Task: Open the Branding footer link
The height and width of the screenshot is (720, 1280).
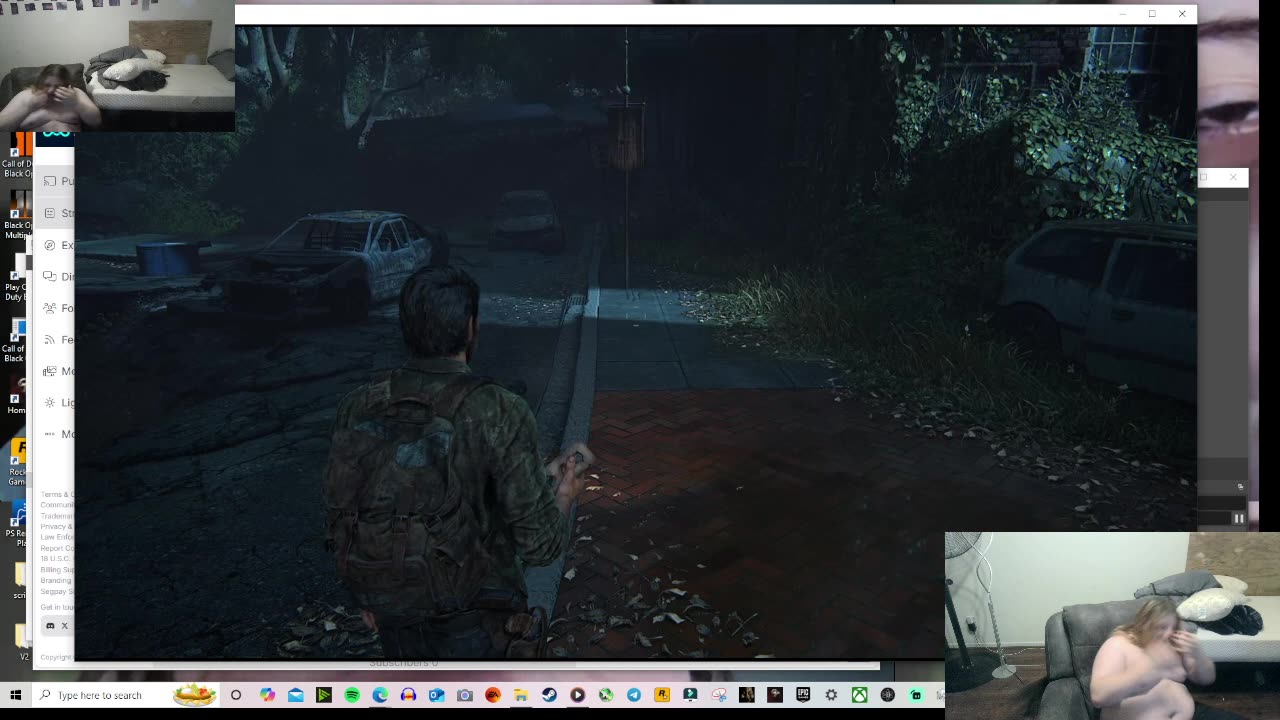Action: [56, 581]
